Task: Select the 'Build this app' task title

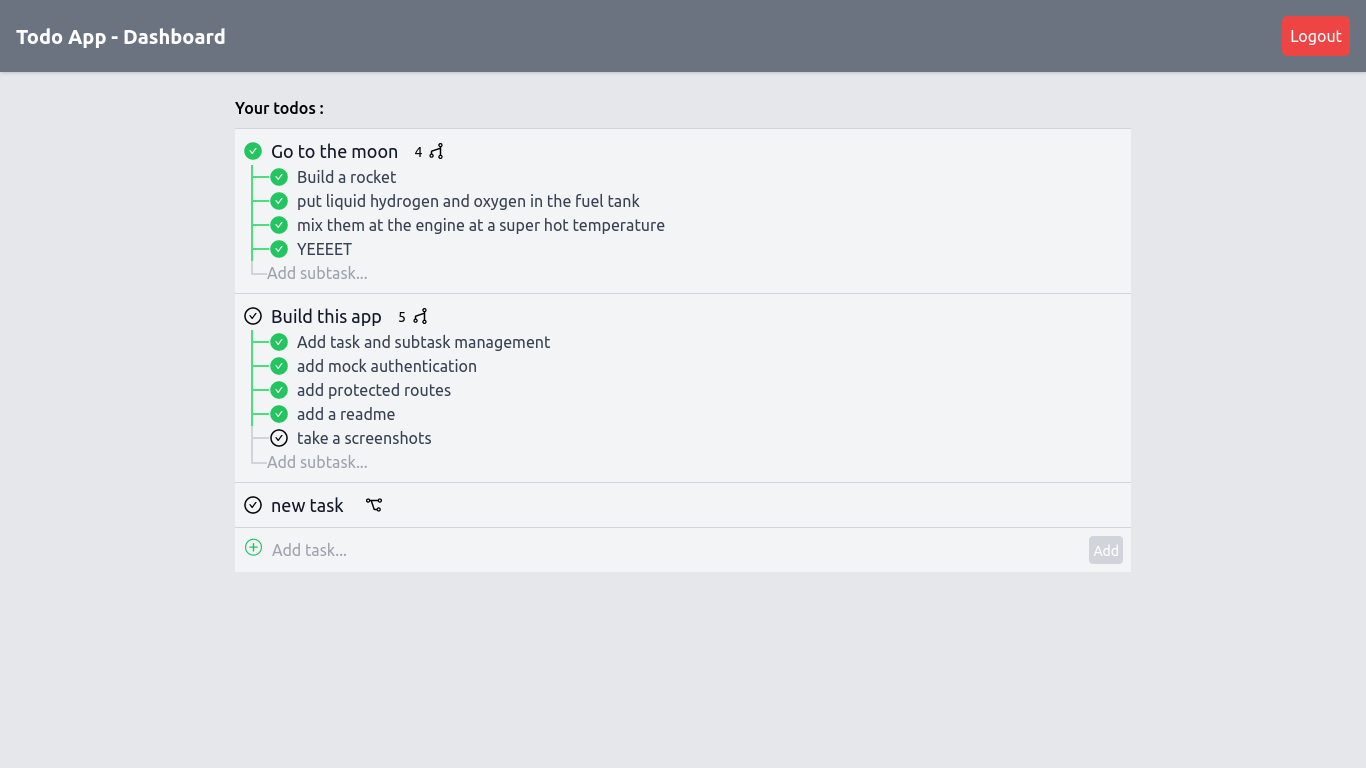Action: (x=326, y=316)
